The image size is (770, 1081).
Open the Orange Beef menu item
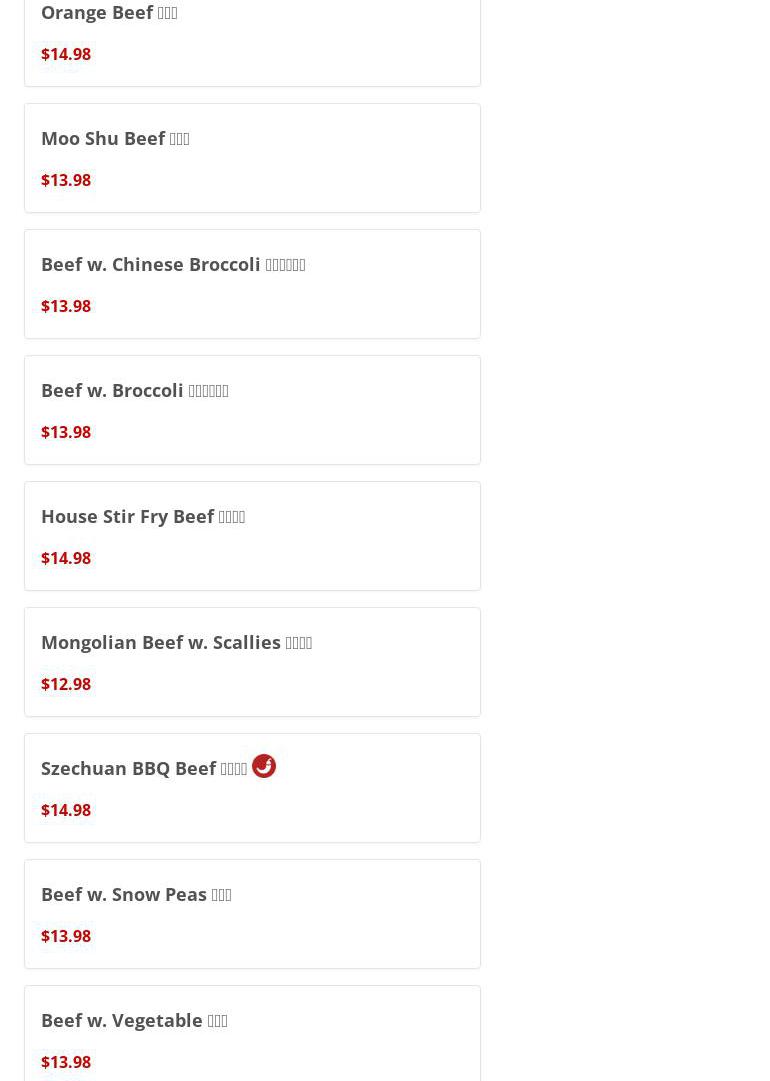[109, 13]
